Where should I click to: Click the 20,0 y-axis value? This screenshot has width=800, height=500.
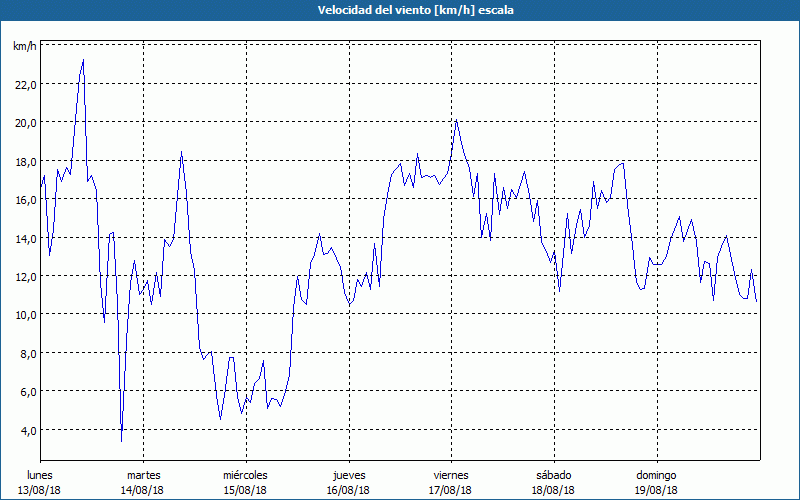point(26,123)
